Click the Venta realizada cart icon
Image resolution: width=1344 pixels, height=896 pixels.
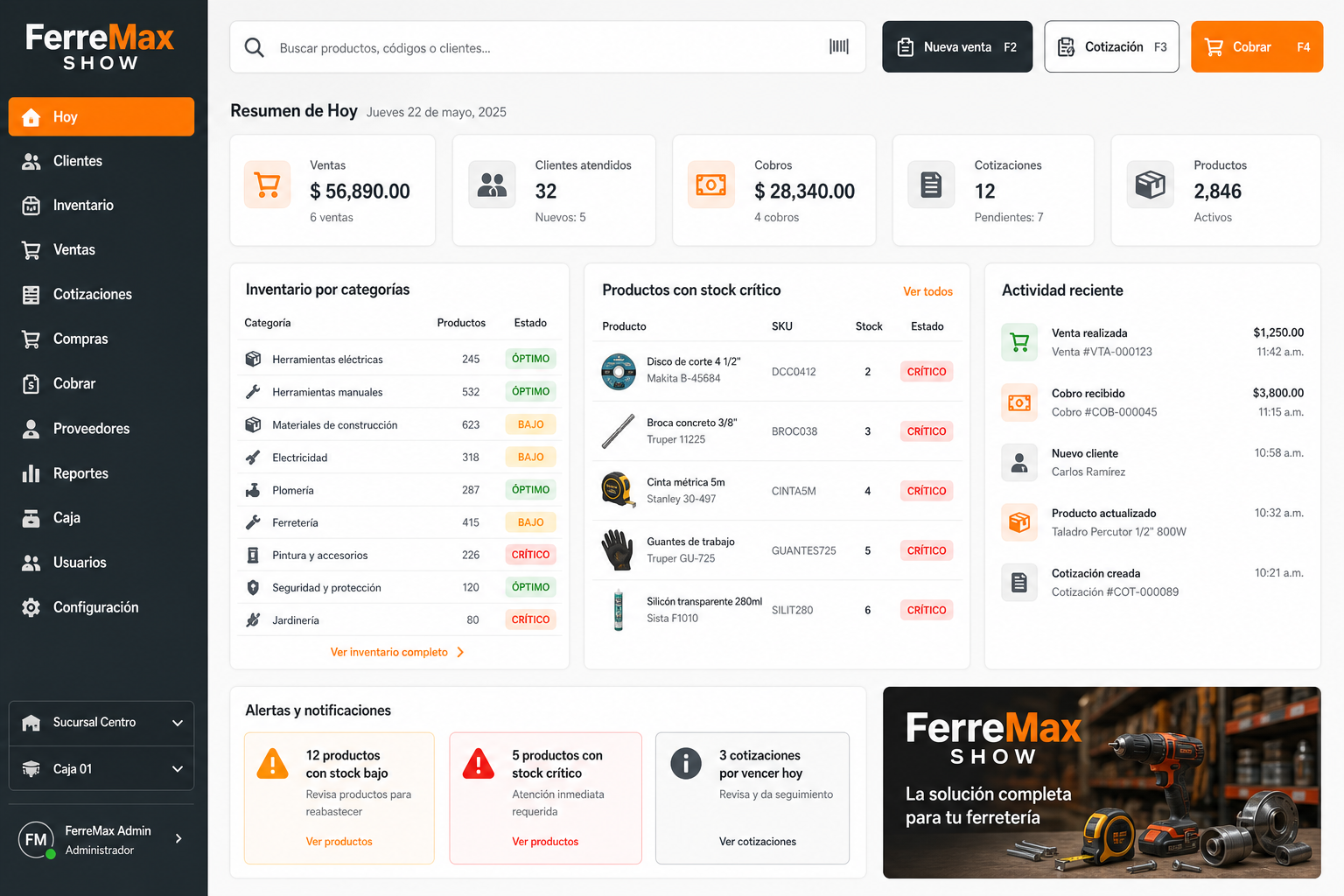tap(1019, 342)
